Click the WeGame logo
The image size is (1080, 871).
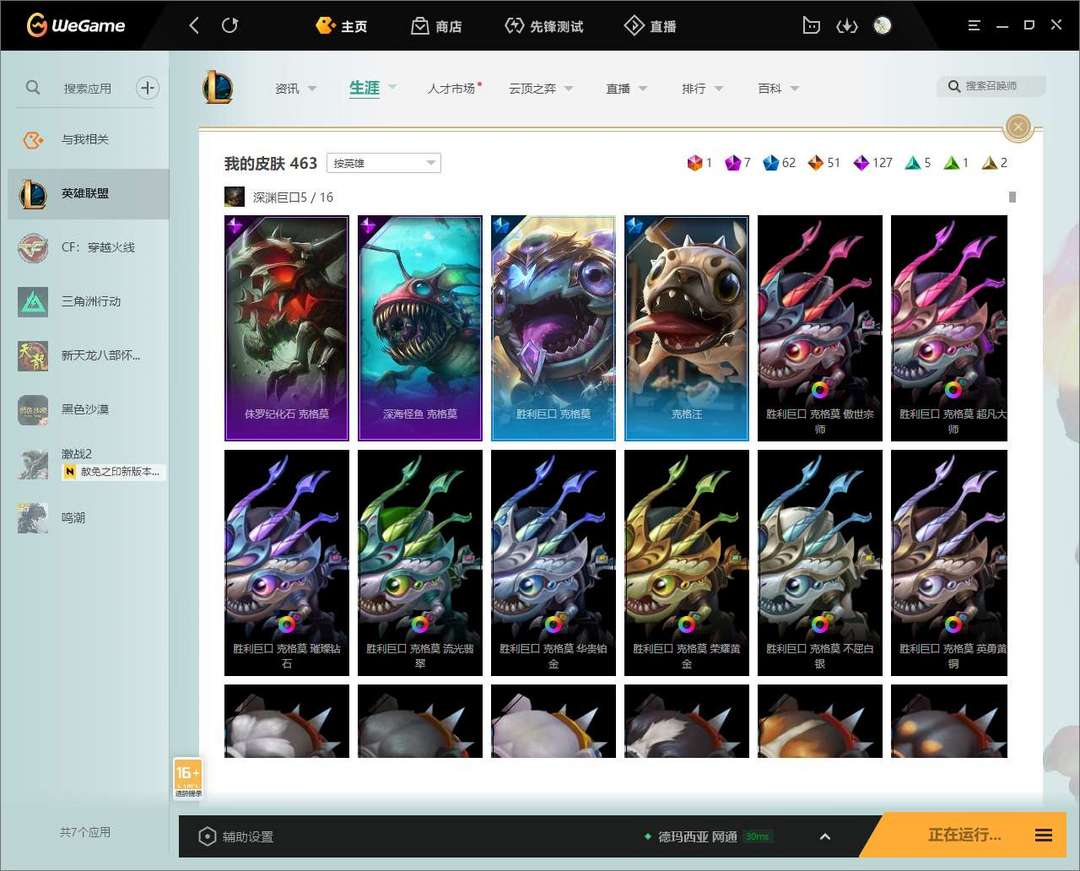pos(76,25)
